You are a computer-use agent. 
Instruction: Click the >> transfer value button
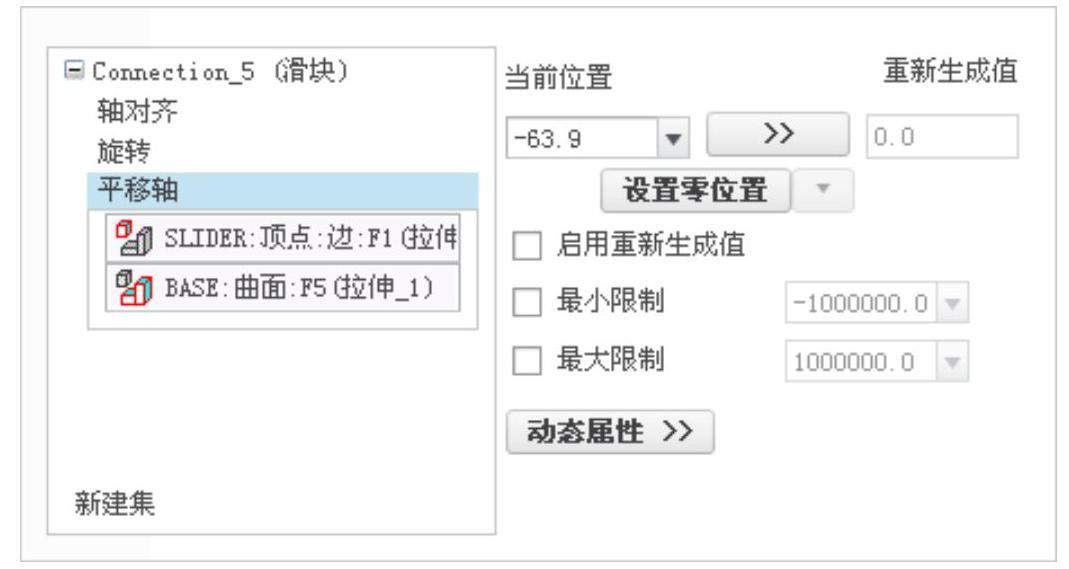778,134
